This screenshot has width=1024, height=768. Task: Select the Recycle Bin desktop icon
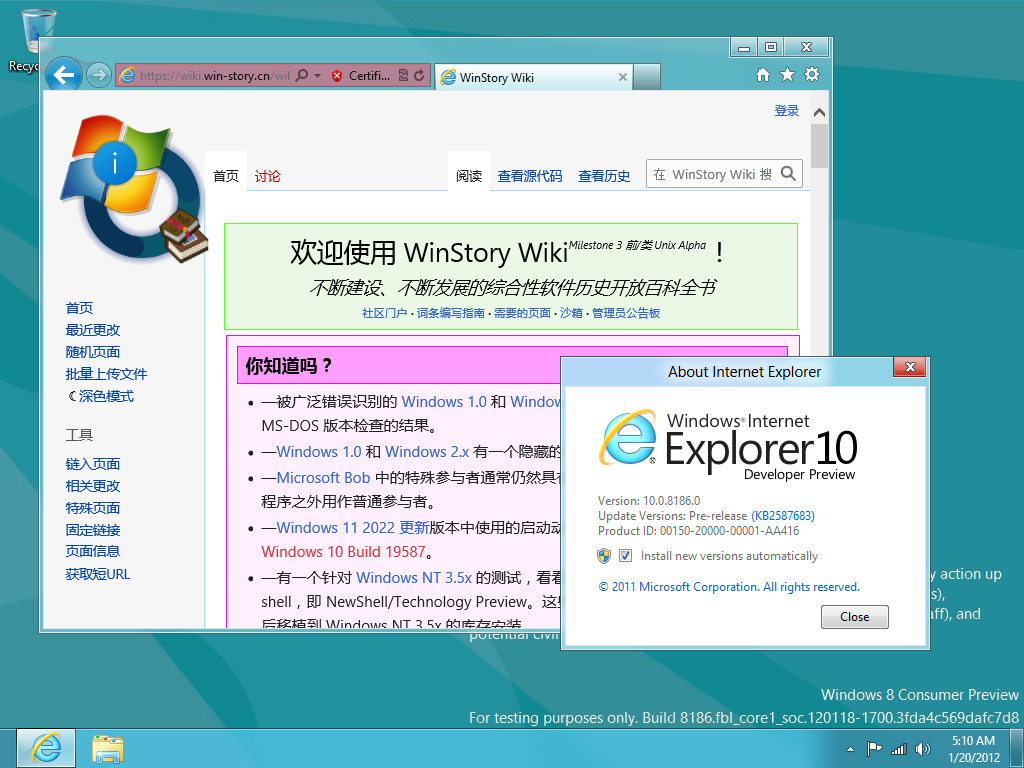point(38,40)
